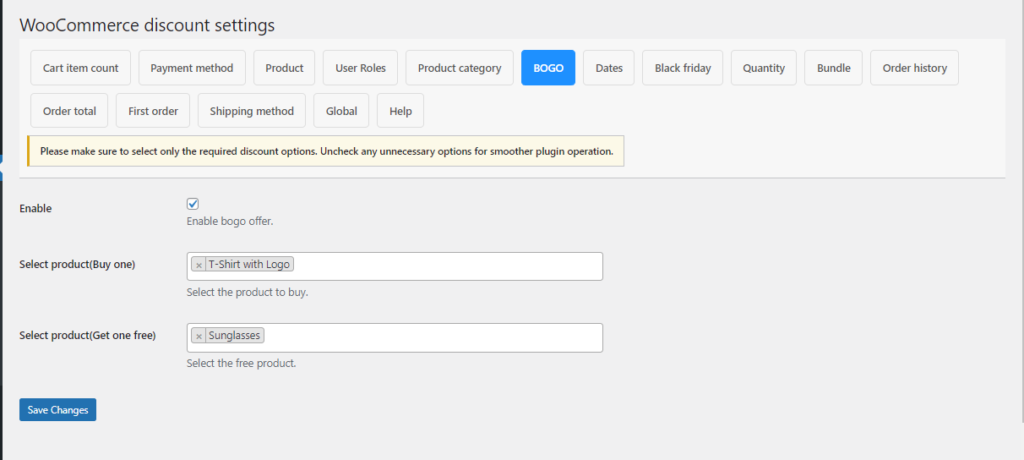
Task: Remove Sunglasses product tag
Action: pos(199,336)
